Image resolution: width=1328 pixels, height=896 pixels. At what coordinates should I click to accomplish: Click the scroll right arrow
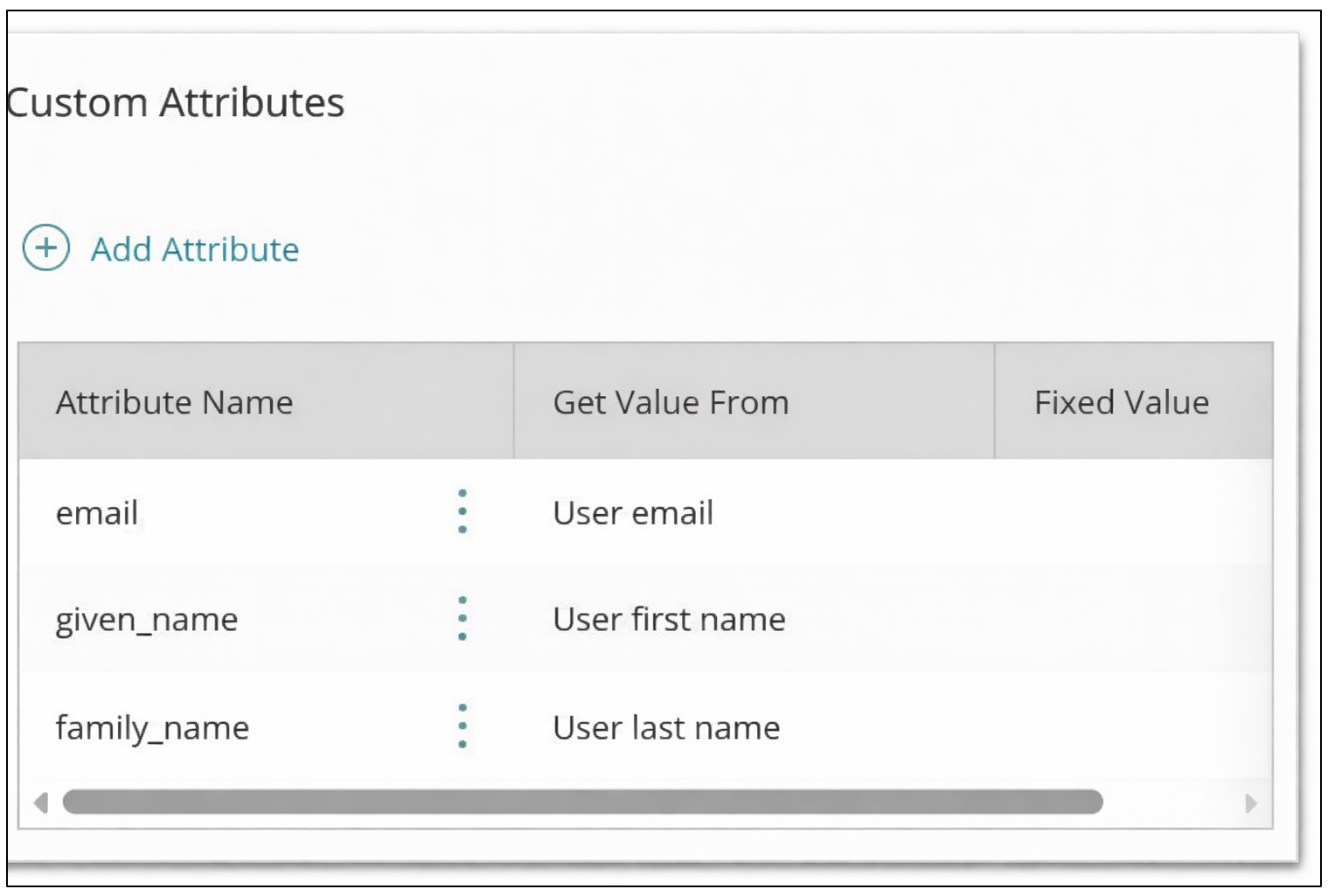point(1251,802)
